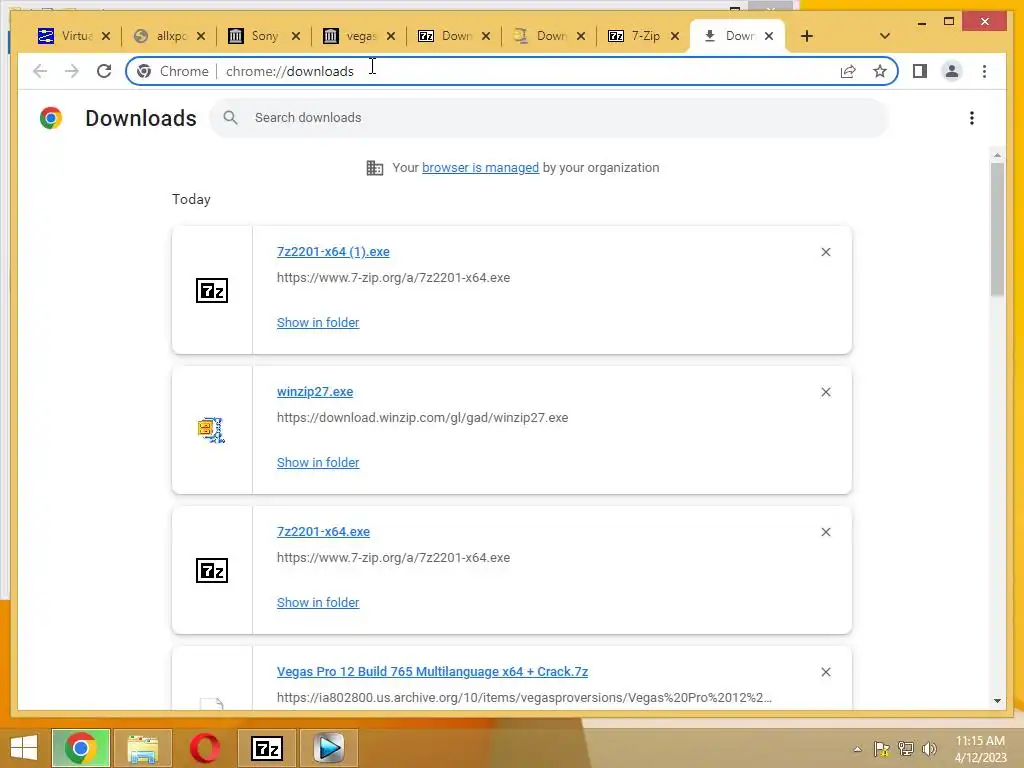Image resolution: width=1024 pixels, height=768 pixels.
Task: Click the 7z file icon for 7z2201-x64 (1).exe
Action: click(x=212, y=290)
